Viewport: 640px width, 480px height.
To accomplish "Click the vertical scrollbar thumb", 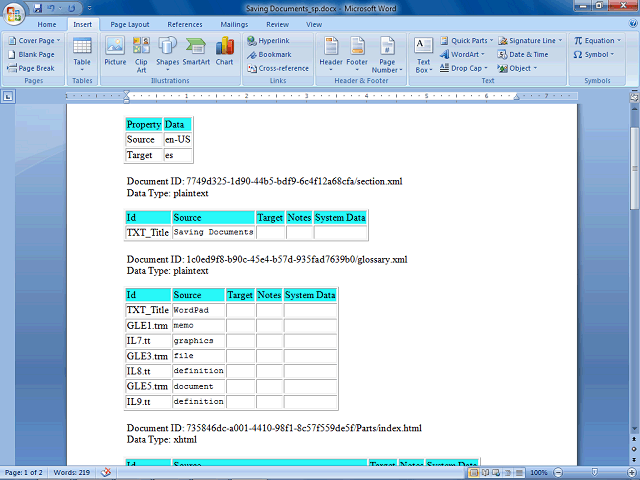I will (x=634, y=168).
